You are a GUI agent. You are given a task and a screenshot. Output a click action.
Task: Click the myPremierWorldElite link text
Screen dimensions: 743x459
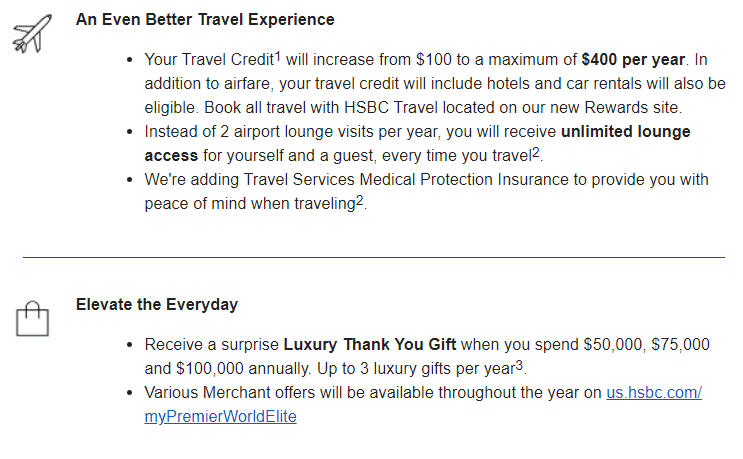point(220,416)
